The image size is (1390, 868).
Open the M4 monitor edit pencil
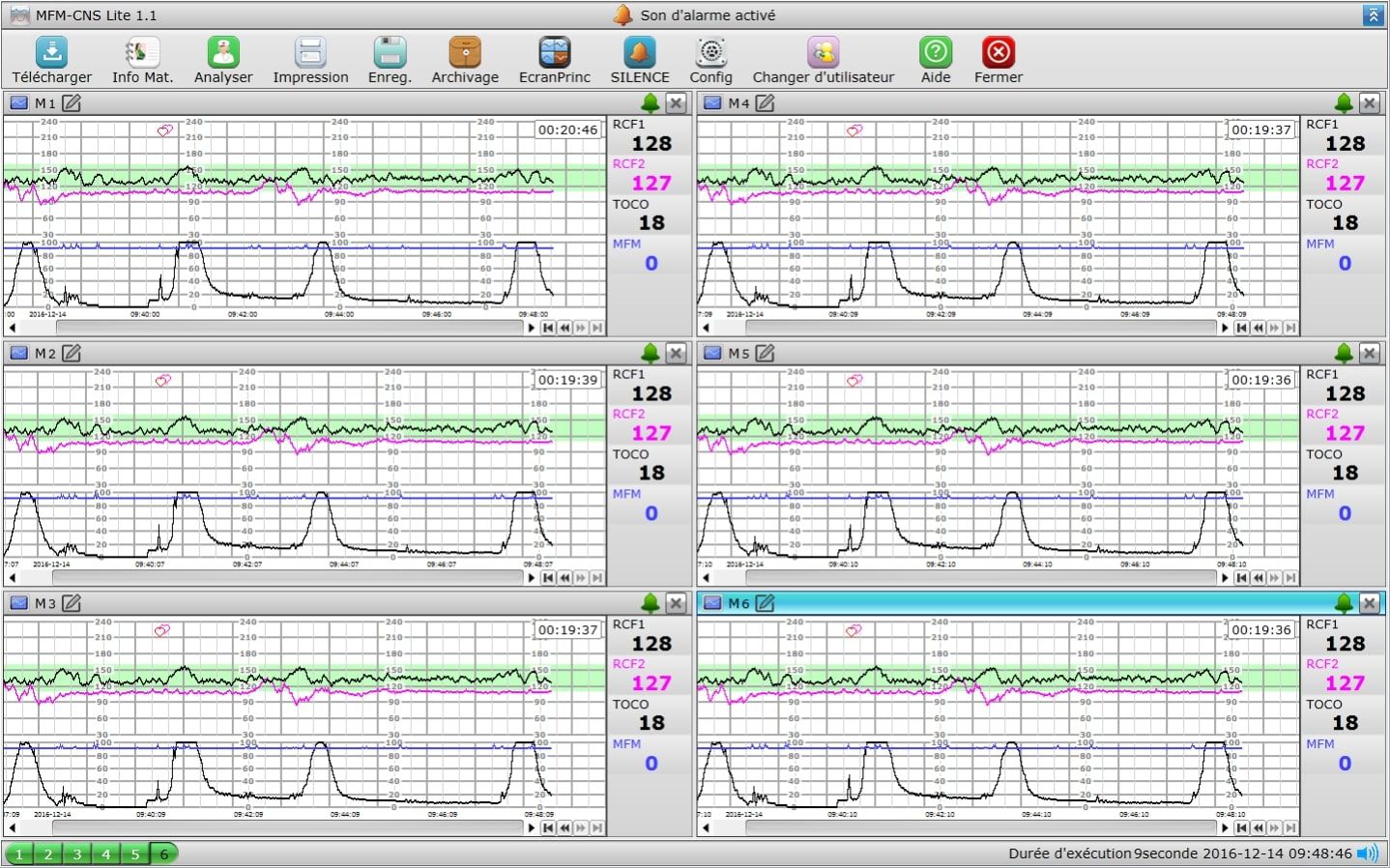click(x=765, y=103)
